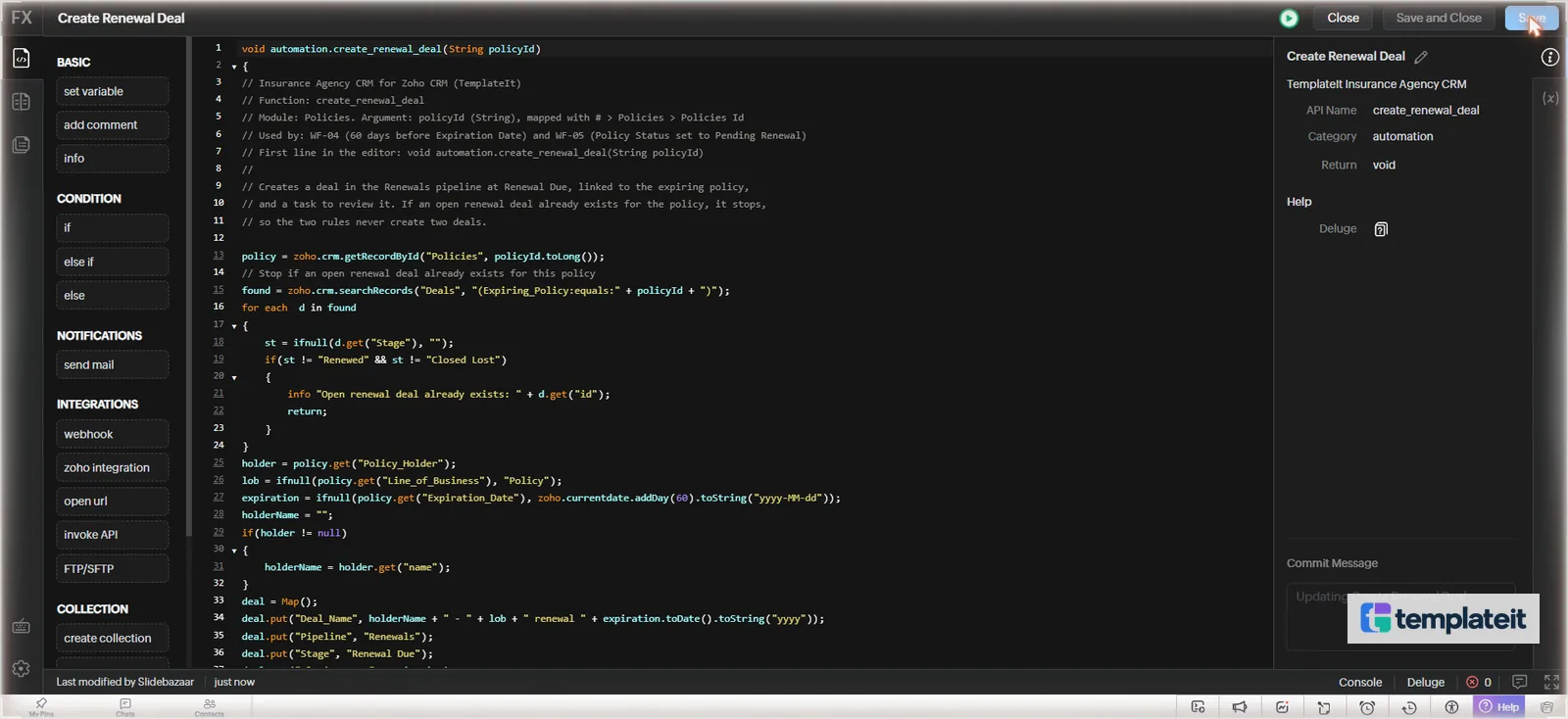Open the info icon in the right panel
Image resolution: width=1568 pixels, height=719 pixels.
coord(1550,57)
